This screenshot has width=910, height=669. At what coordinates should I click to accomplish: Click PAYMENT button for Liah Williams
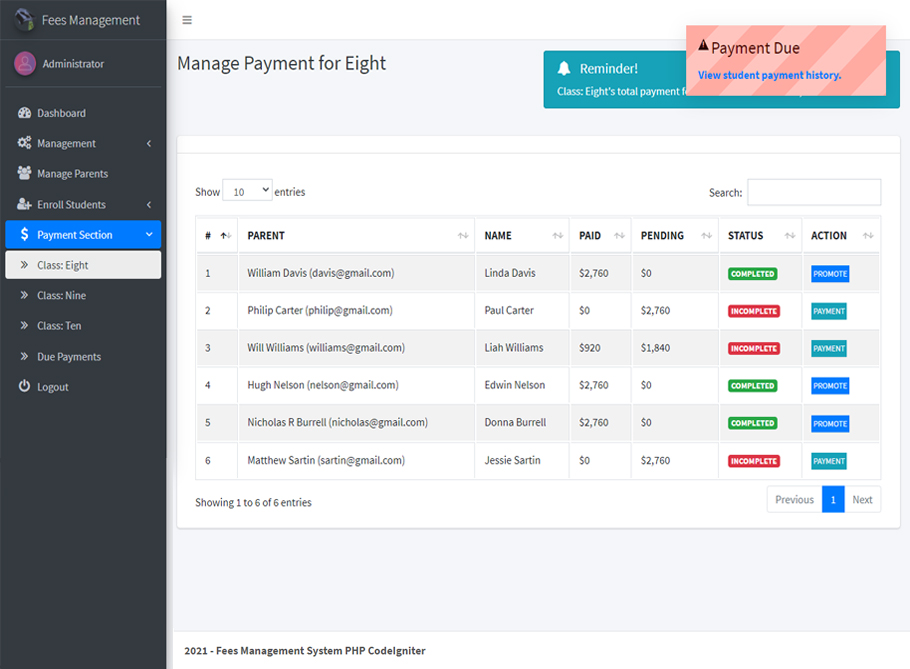829,348
